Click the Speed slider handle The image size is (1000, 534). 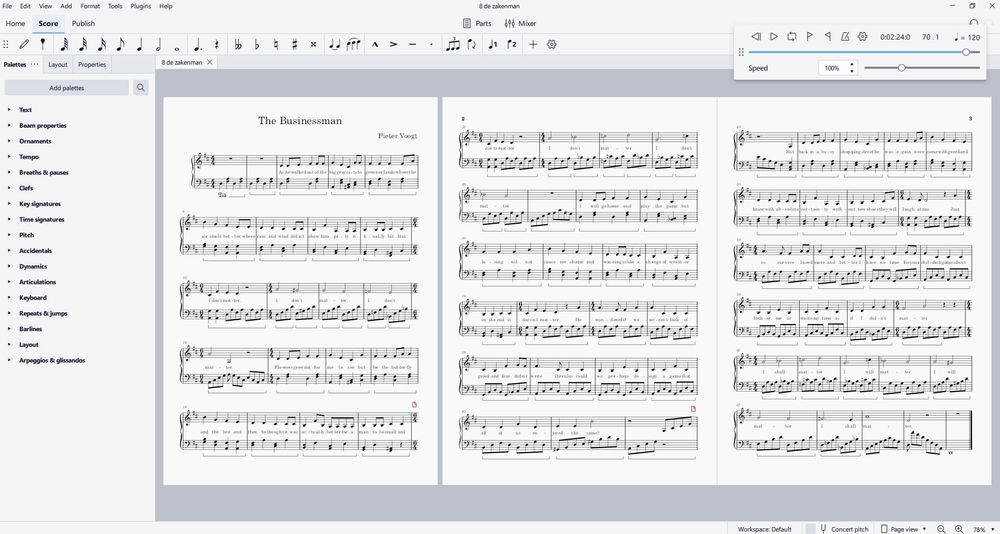[901, 68]
